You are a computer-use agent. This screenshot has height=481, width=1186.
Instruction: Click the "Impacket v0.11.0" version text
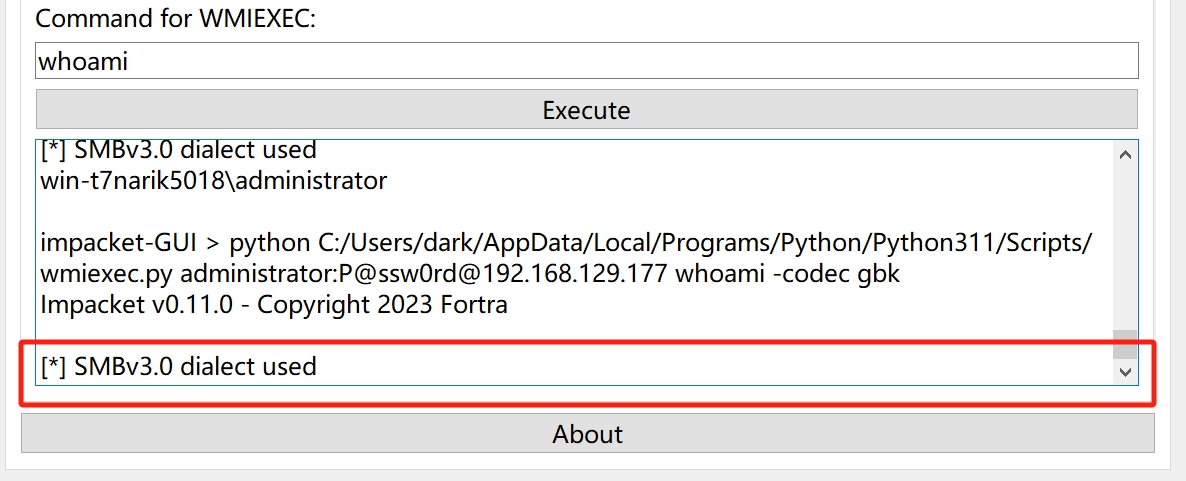(x=137, y=305)
